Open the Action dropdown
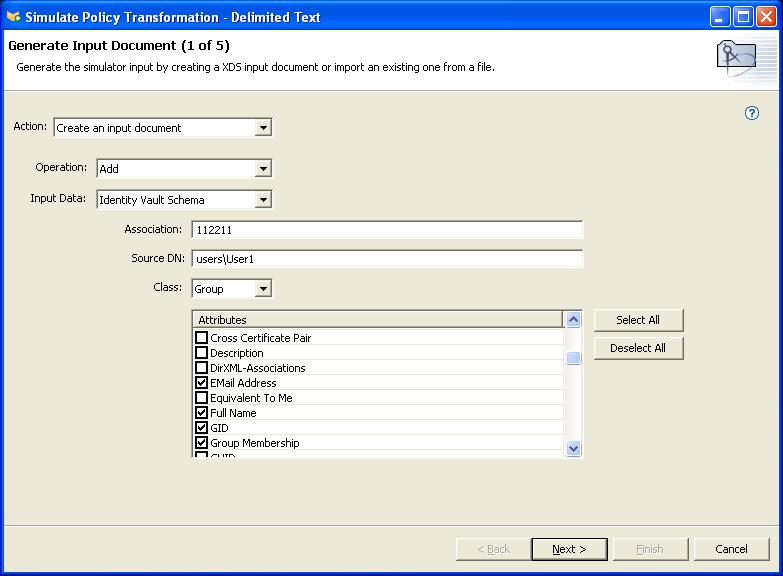The image size is (783, 576). point(263,128)
